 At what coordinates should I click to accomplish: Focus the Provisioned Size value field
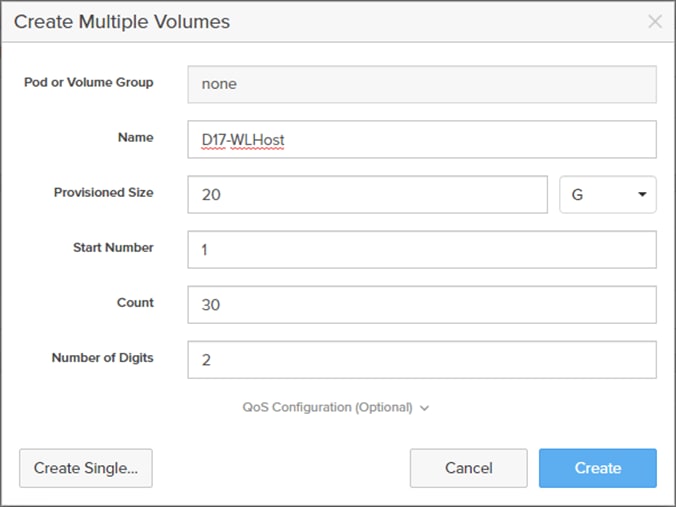coord(367,195)
